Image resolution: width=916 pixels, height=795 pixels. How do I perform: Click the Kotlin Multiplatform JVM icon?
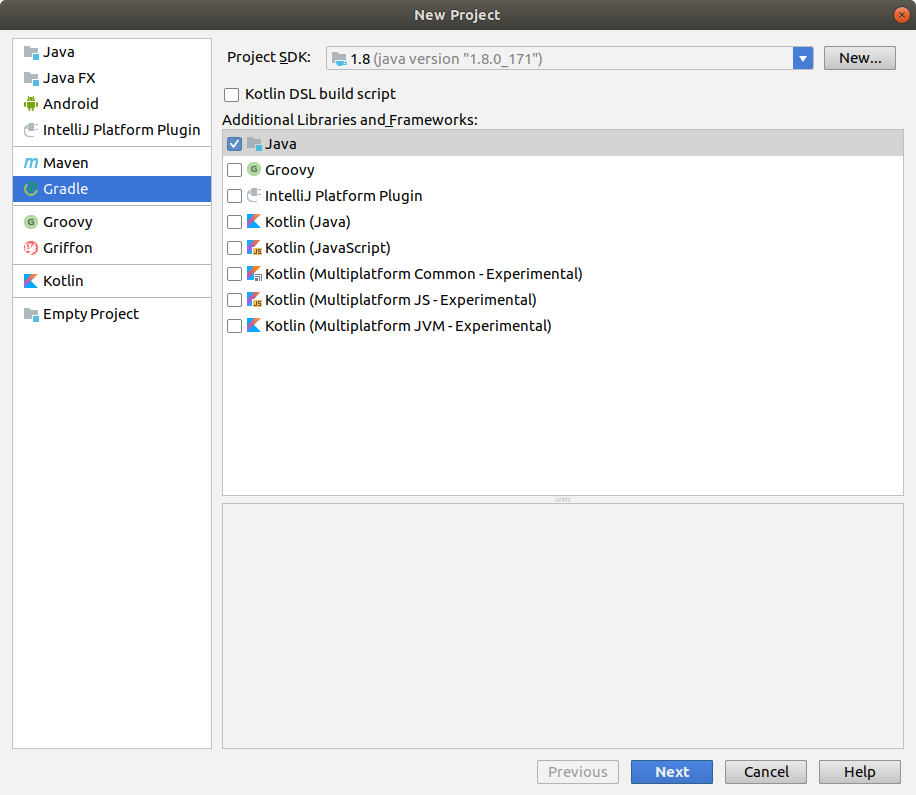pos(254,325)
